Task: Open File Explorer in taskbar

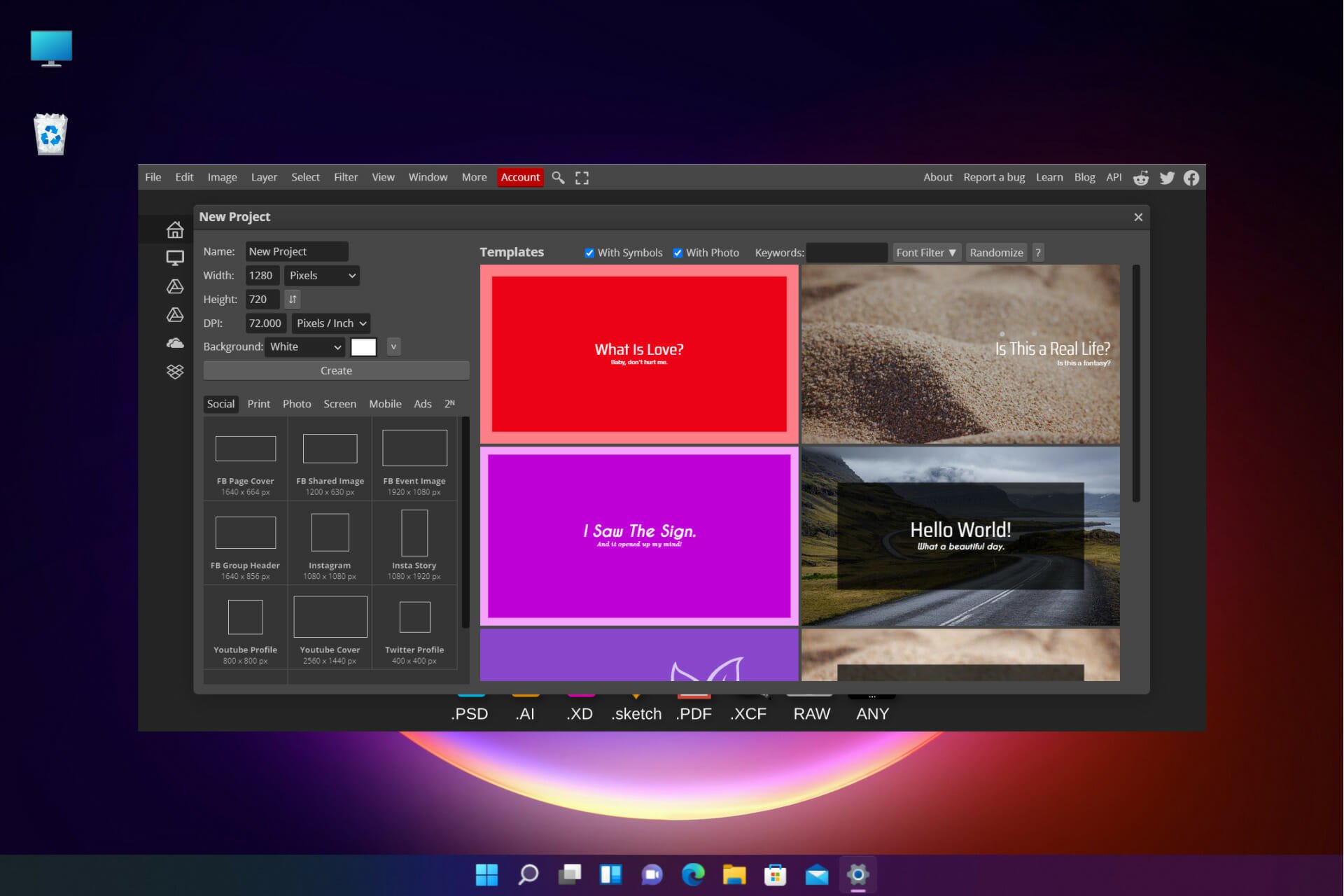Action: (734, 874)
